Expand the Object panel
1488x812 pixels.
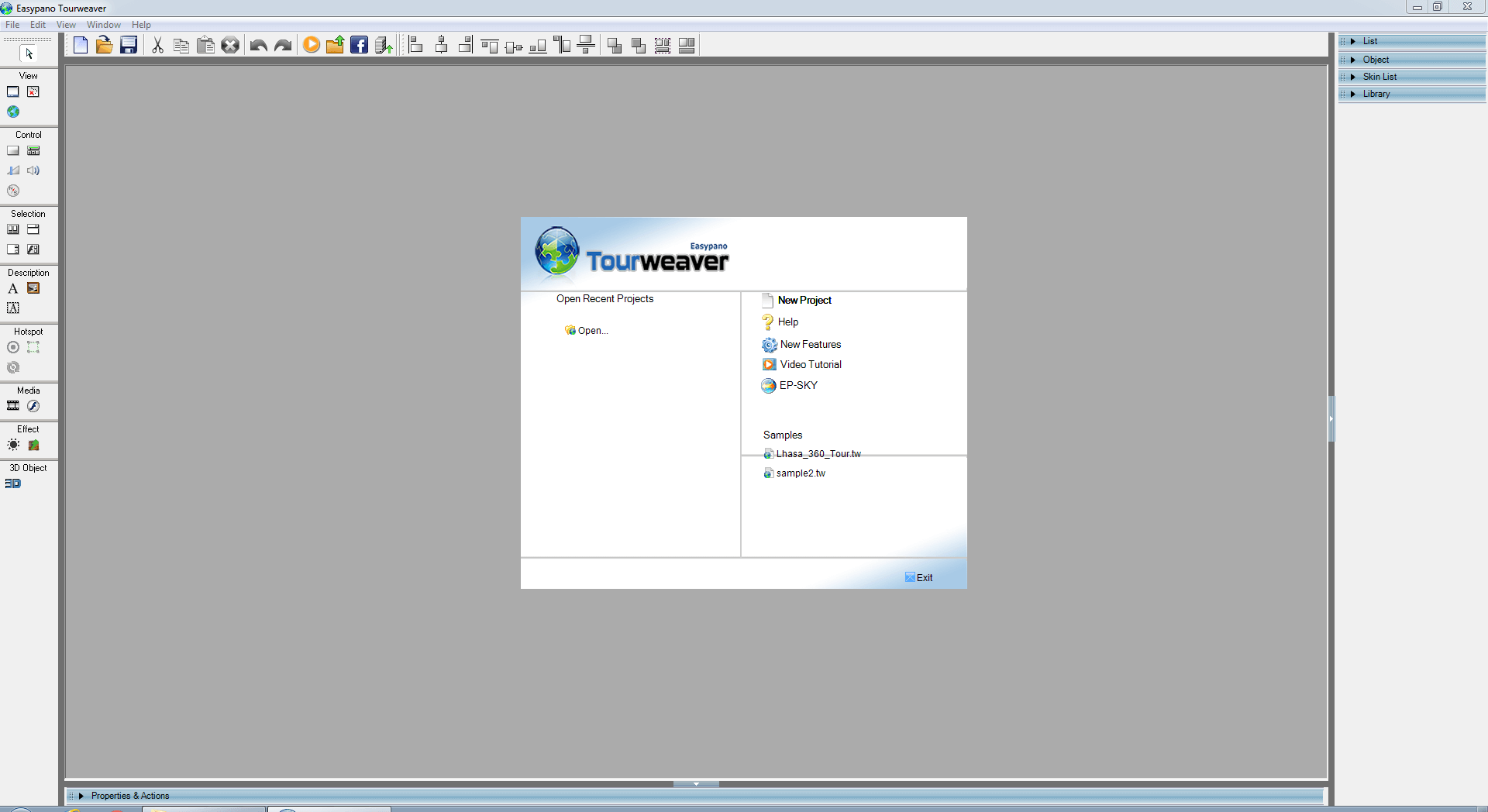tap(1412, 60)
